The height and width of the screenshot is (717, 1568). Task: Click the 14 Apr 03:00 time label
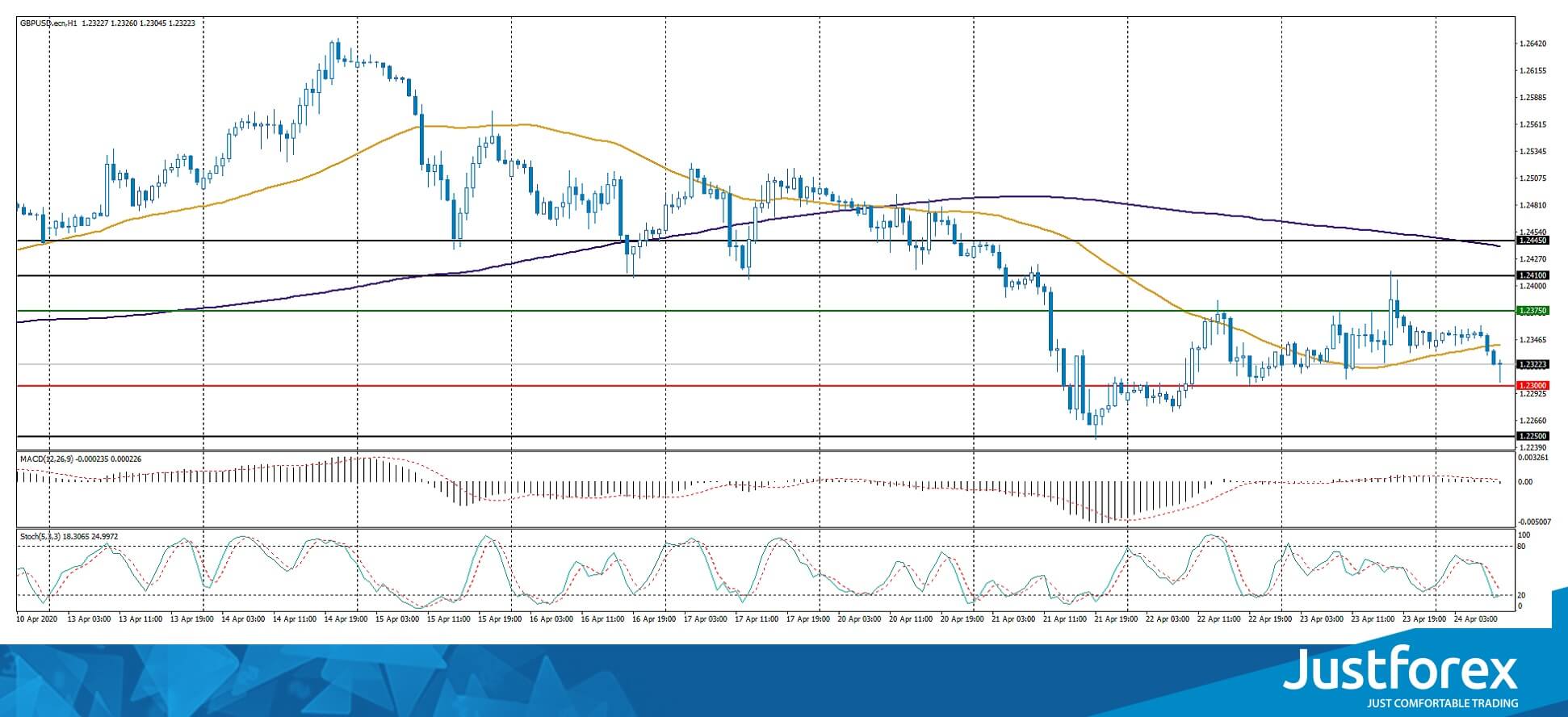tap(244, 618)
